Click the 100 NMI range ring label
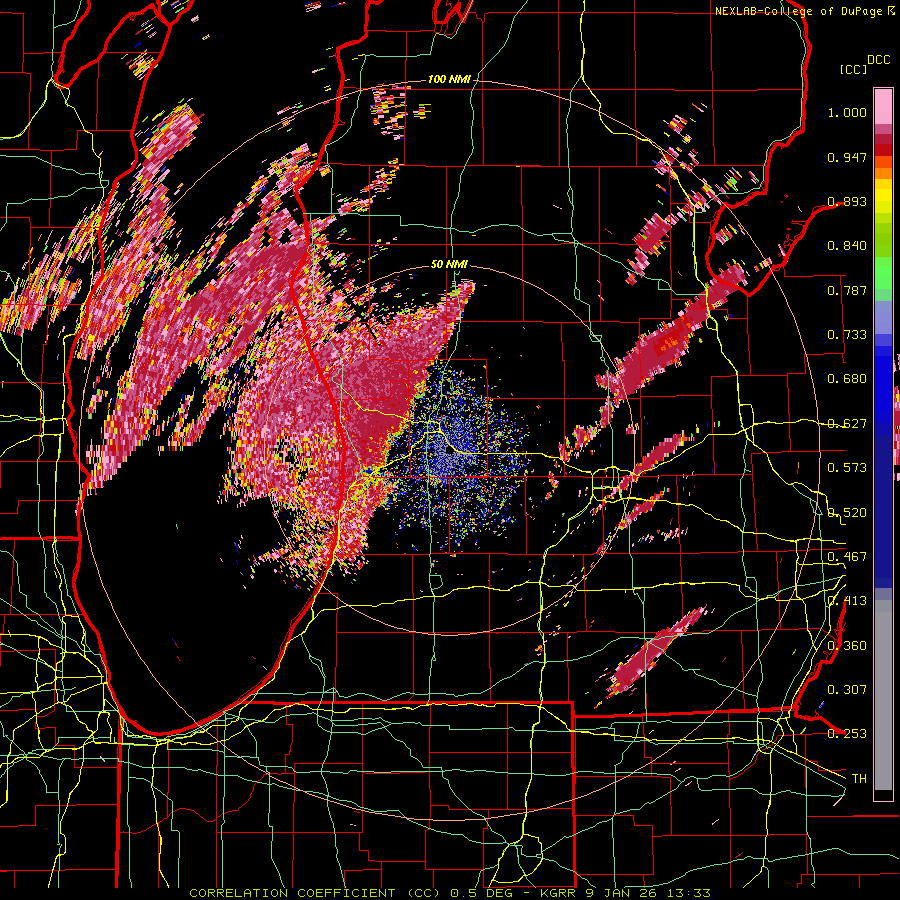This screenshot has height=900, width=900. click(448, 79)
